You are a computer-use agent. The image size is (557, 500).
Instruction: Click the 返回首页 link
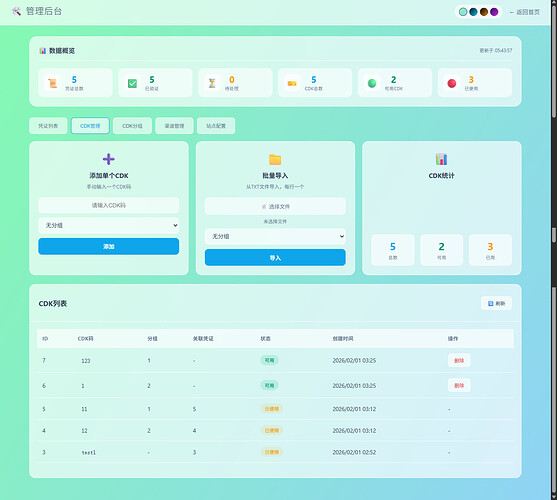click(x=525, y=12)
